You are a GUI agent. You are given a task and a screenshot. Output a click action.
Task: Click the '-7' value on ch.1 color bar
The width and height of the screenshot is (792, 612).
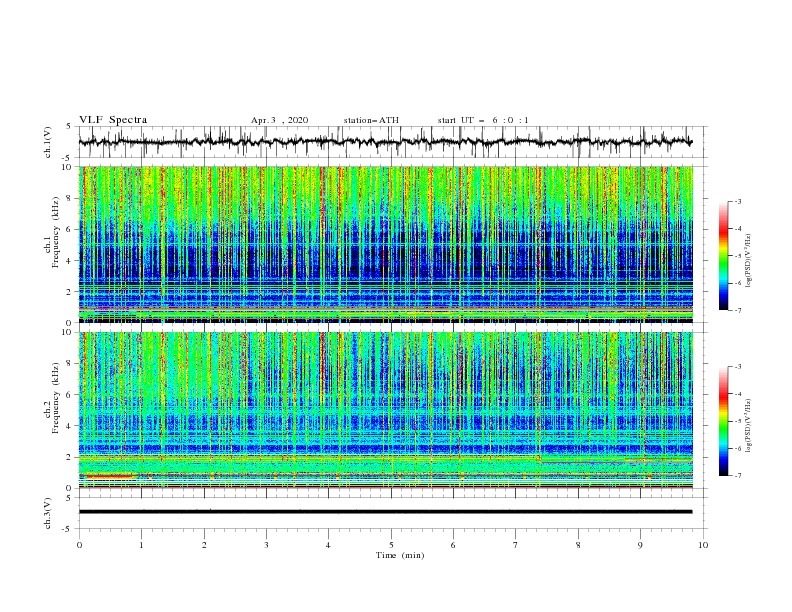tap(738, 310)
